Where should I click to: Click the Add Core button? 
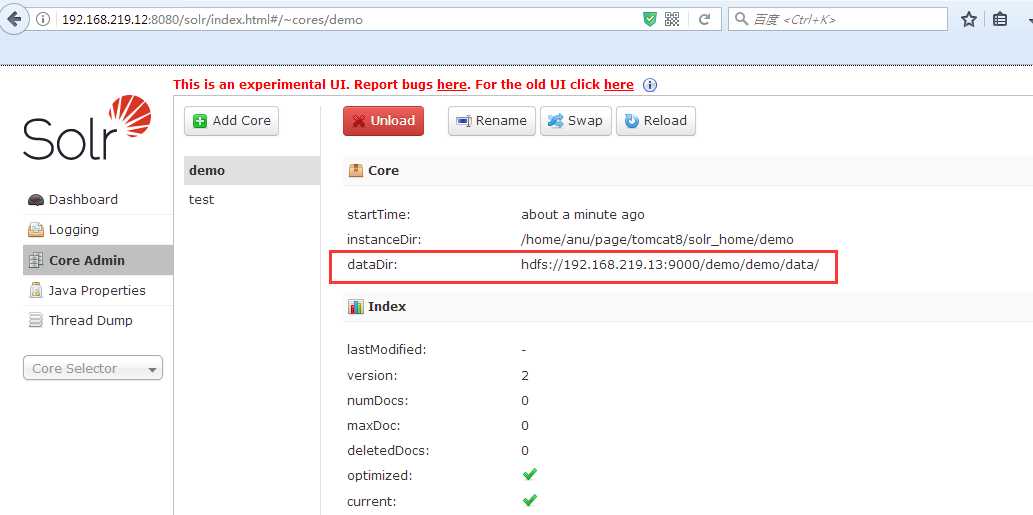point(231,121)
